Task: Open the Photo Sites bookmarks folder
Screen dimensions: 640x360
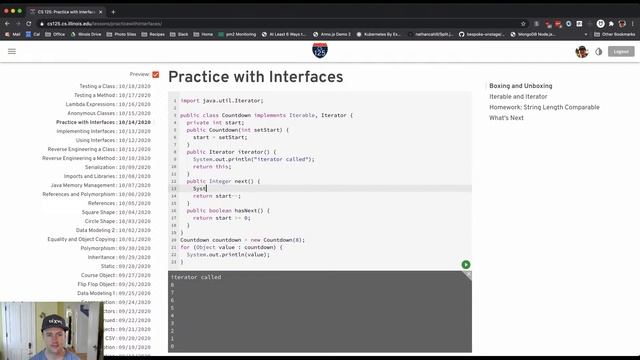Action: 121,34
